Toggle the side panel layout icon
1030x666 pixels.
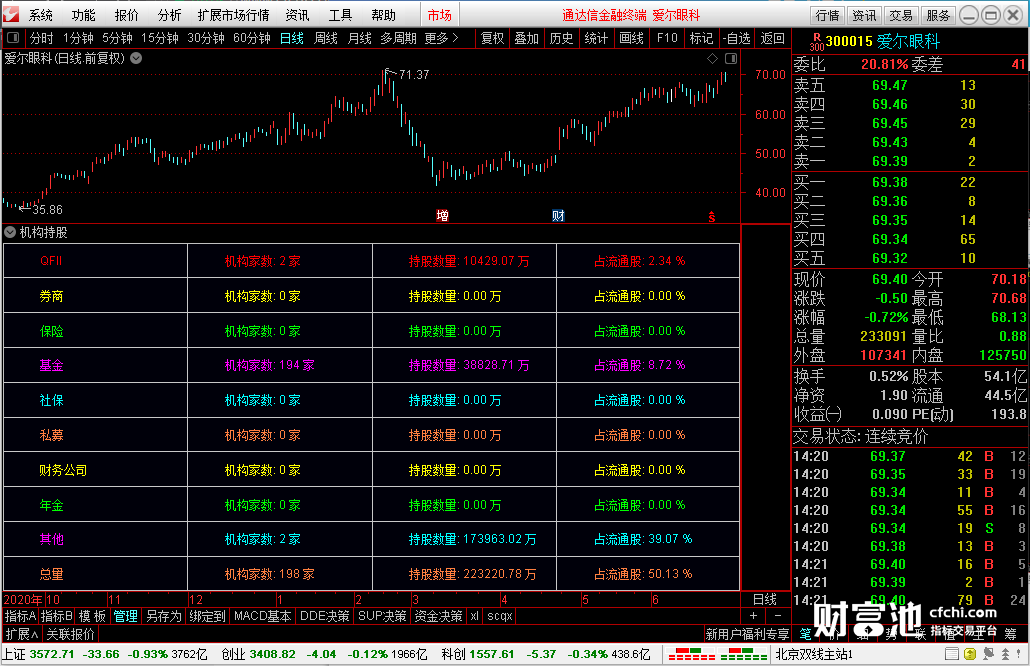pyautogui.click(x=13, y=38)
